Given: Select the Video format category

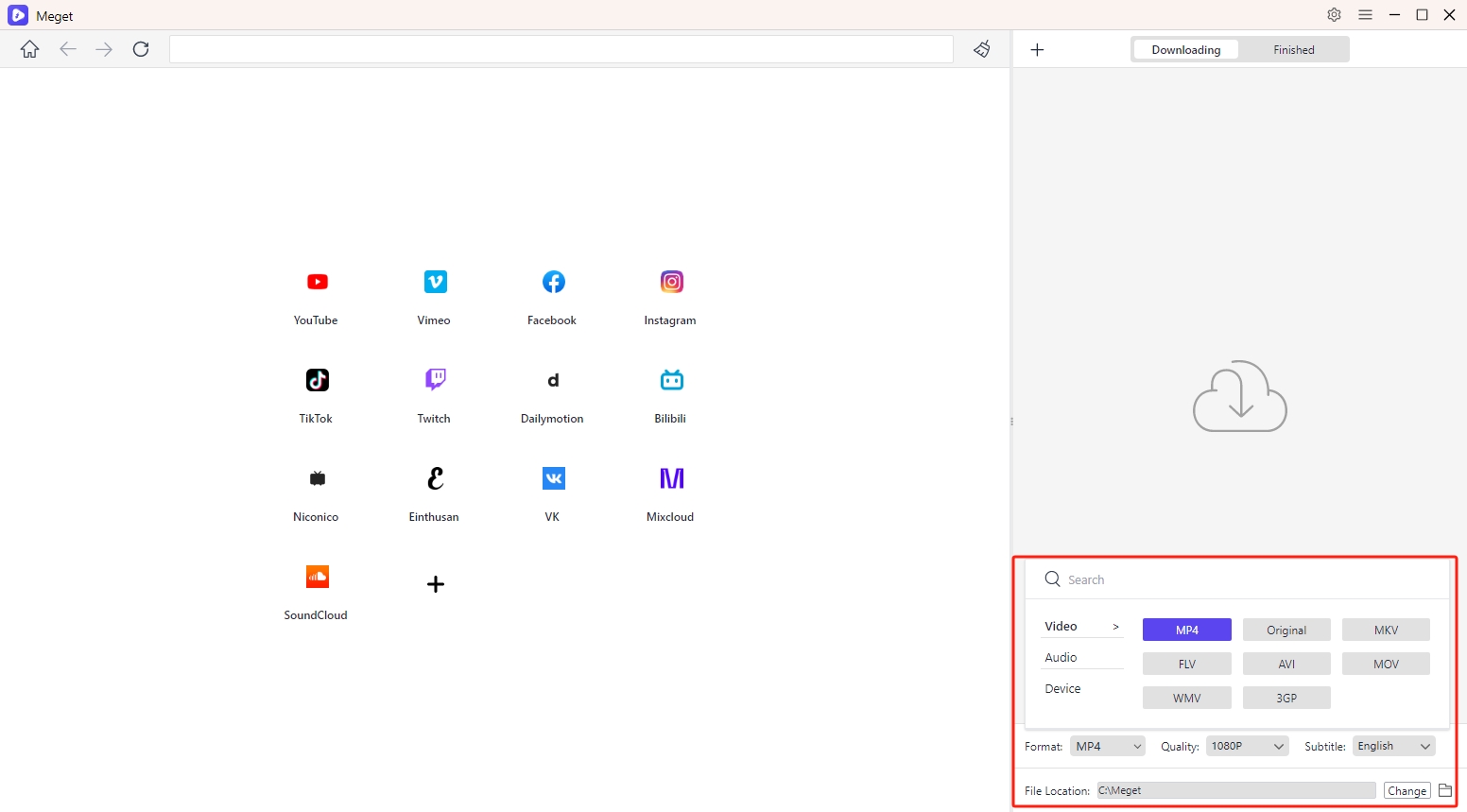Looking at the screenshot, I should click(1083, 627).
